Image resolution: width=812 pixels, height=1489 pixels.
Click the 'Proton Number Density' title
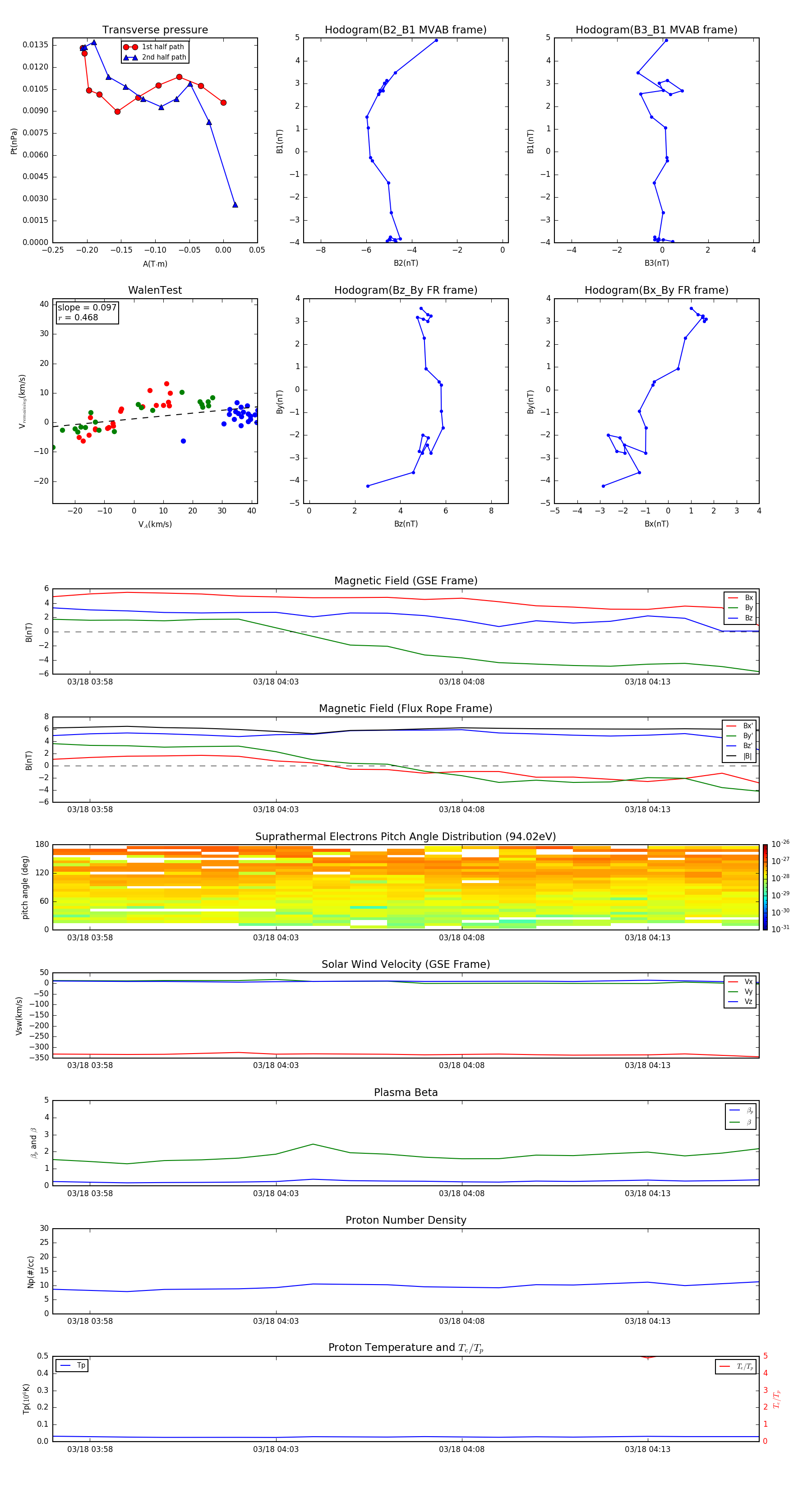[406, 1220]
